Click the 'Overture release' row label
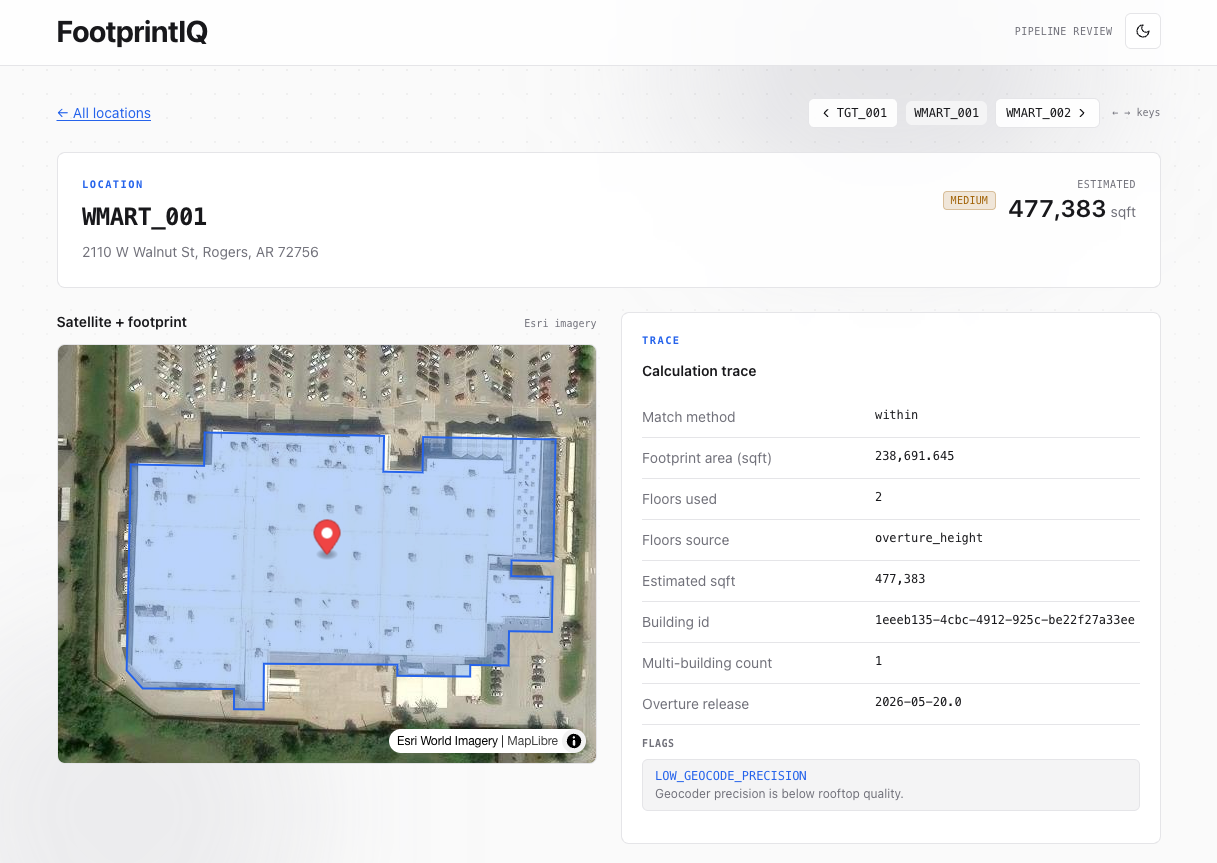The height and width of the screenshot is (863, 1217). tap(695, 704)
